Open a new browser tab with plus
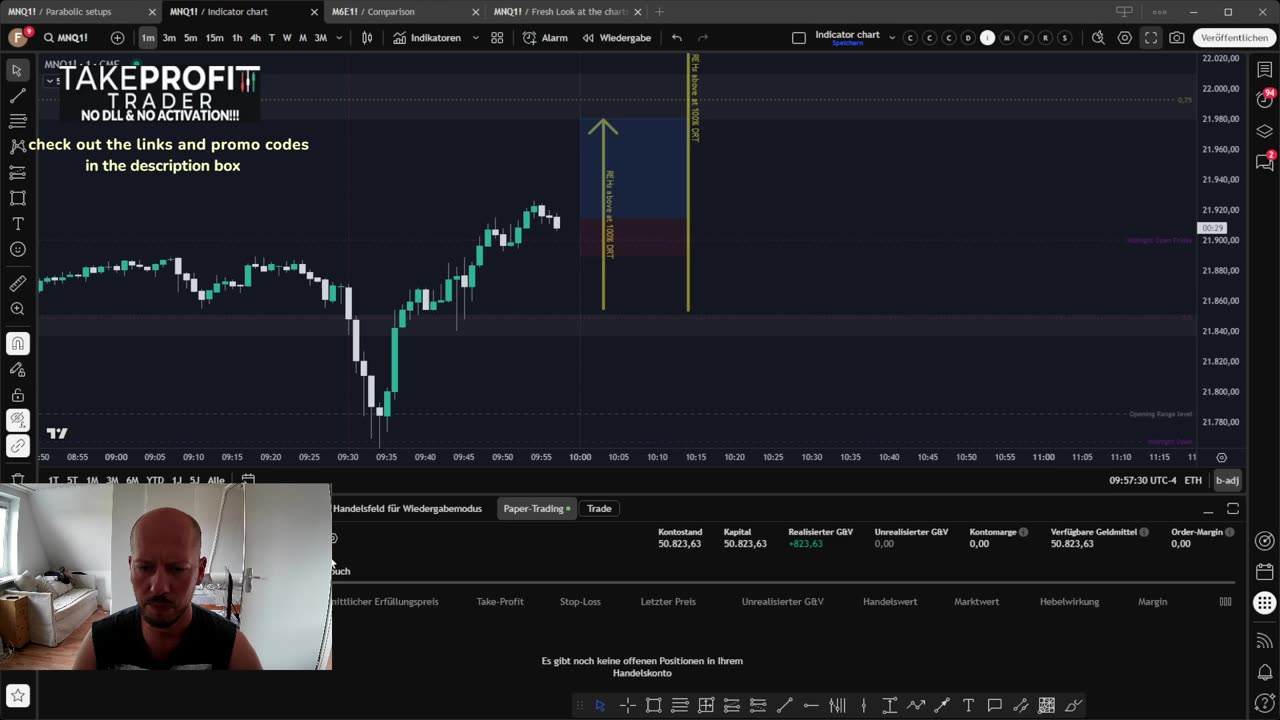The height and width of the screenshot is (720, 1280). 659,12
